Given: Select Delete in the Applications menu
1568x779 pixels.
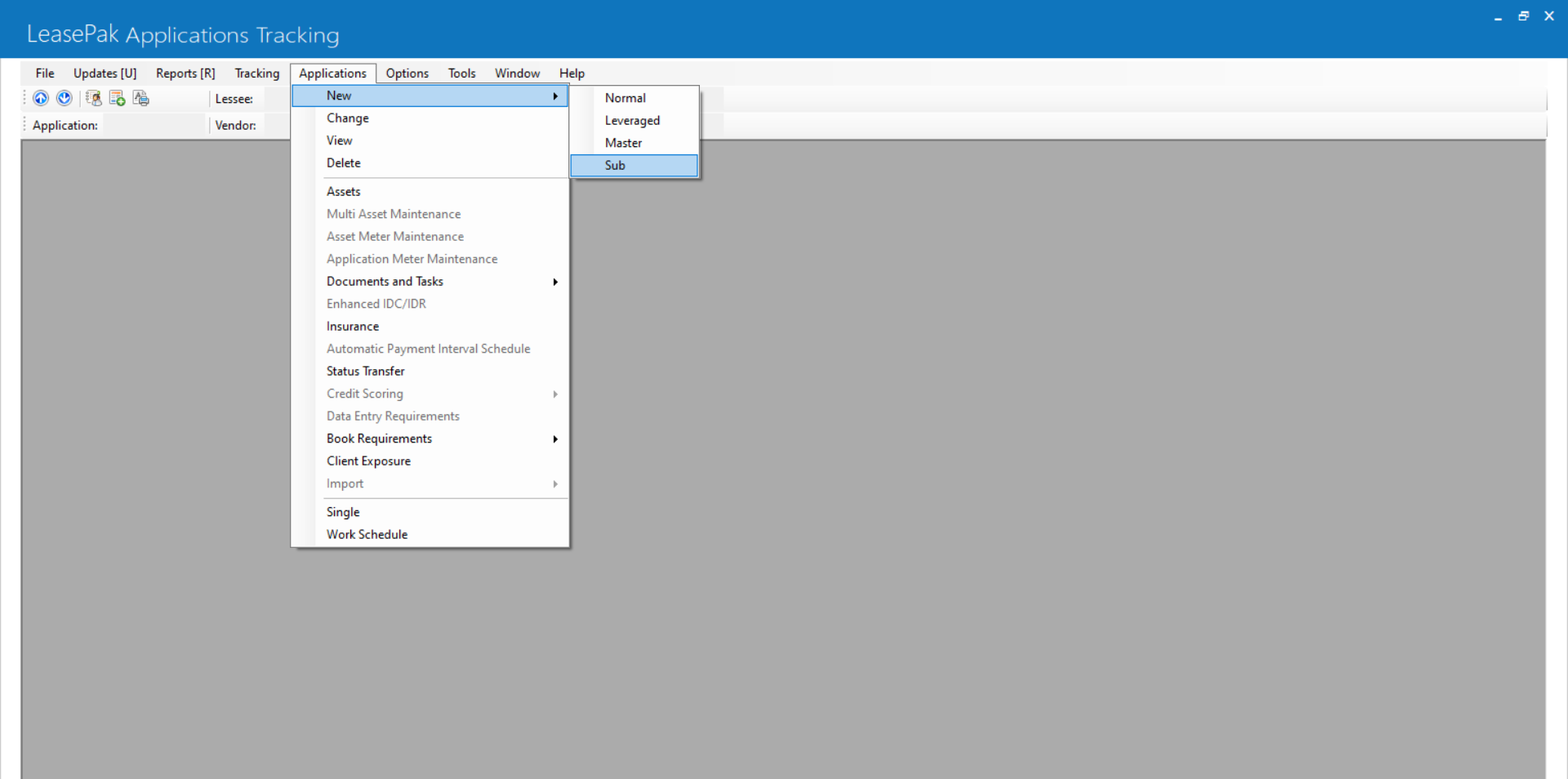Looking at the screenshot, I should (x=430, y=163).
